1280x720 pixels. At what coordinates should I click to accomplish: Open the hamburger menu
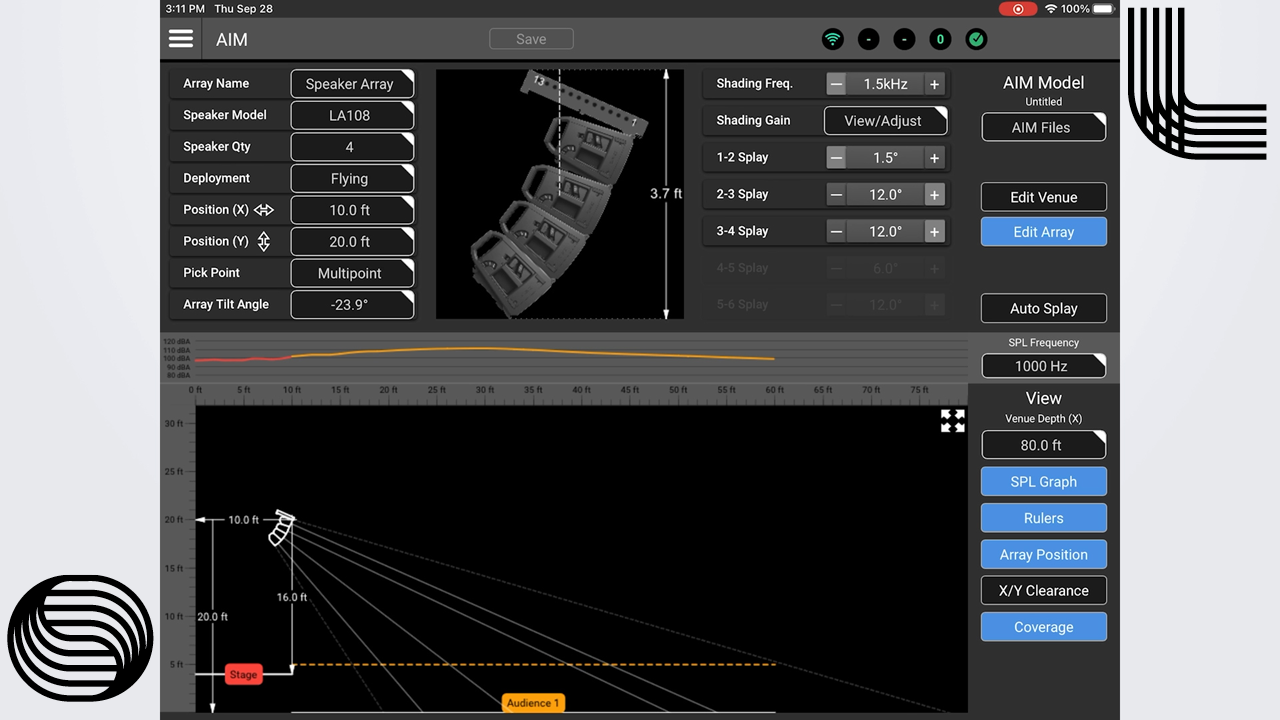tap(181, 39)
